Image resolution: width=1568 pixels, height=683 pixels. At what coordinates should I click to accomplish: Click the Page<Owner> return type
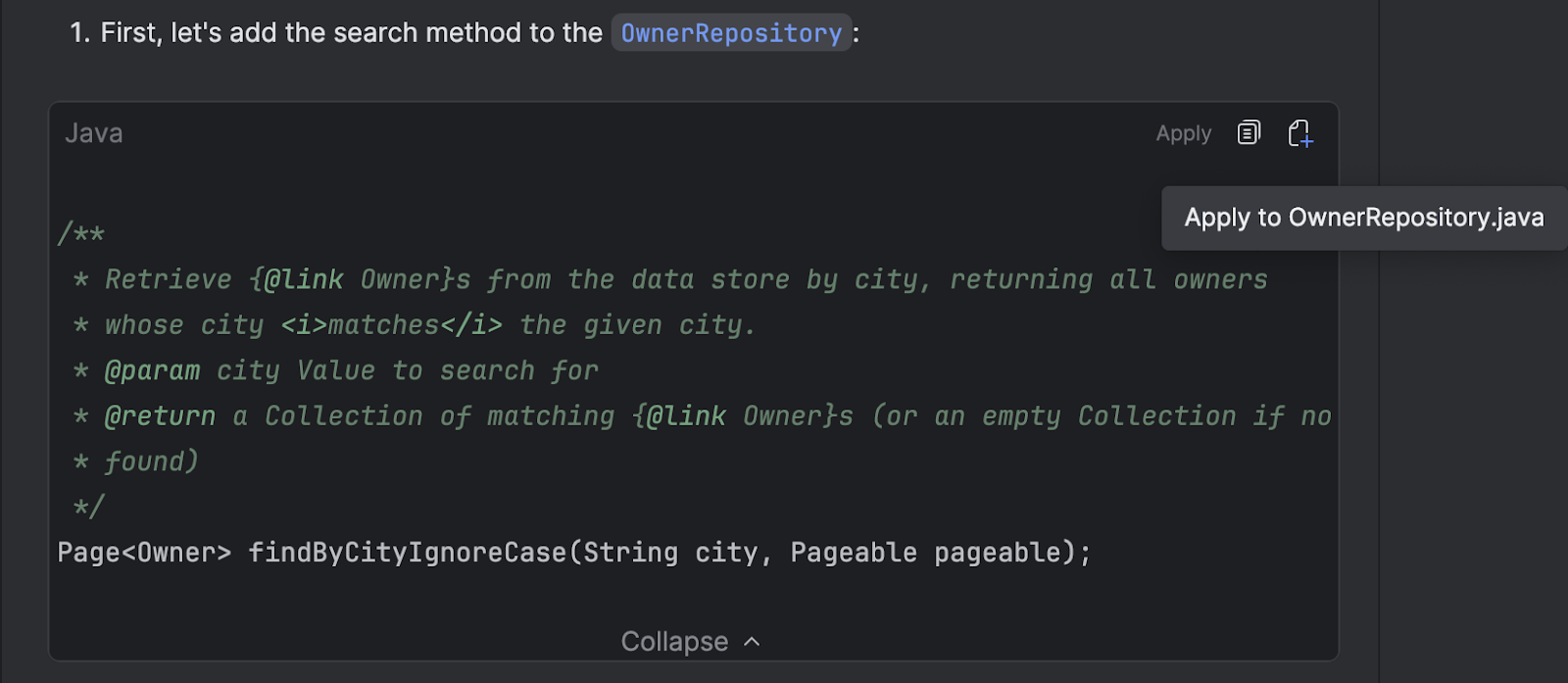(144, 553)
